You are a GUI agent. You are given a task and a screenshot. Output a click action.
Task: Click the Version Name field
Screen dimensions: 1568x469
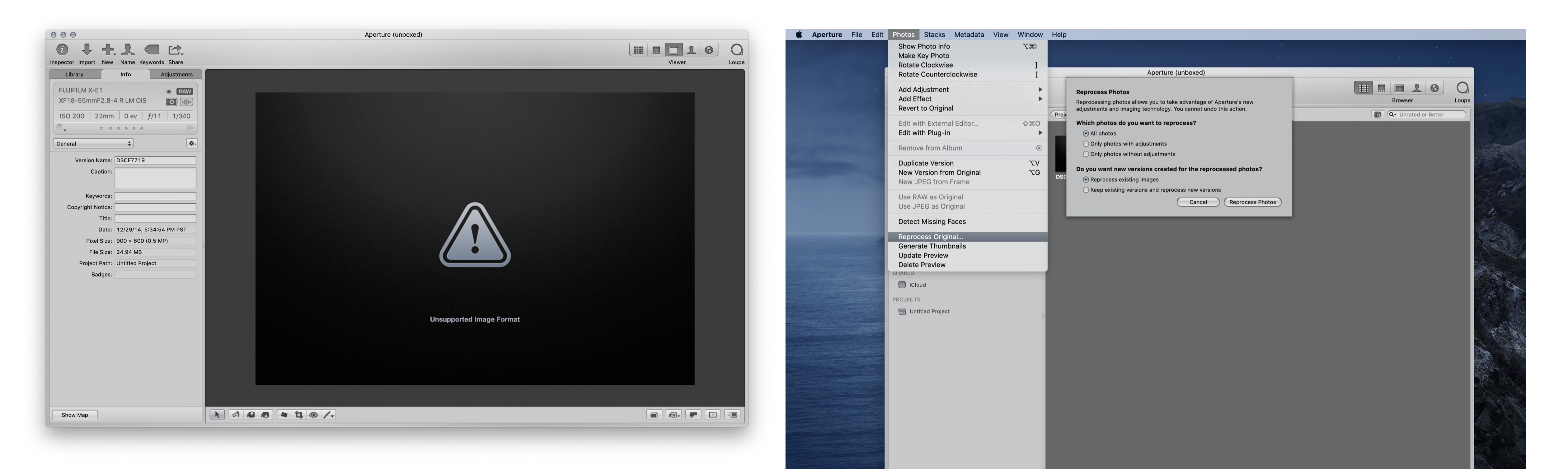pos(155,160)
